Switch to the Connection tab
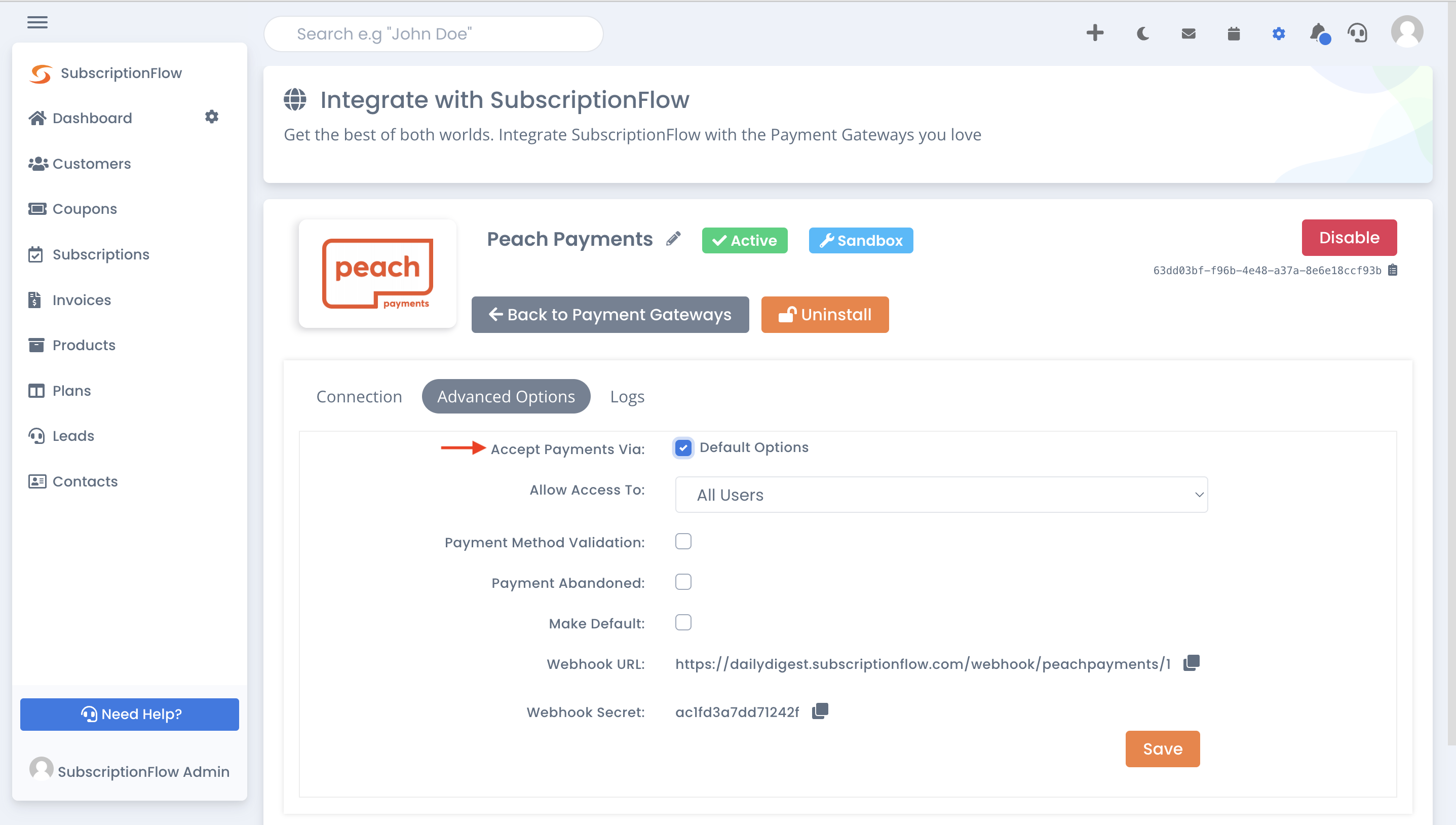Screen dimensions: 1456x825 click(x=359, y=396)
